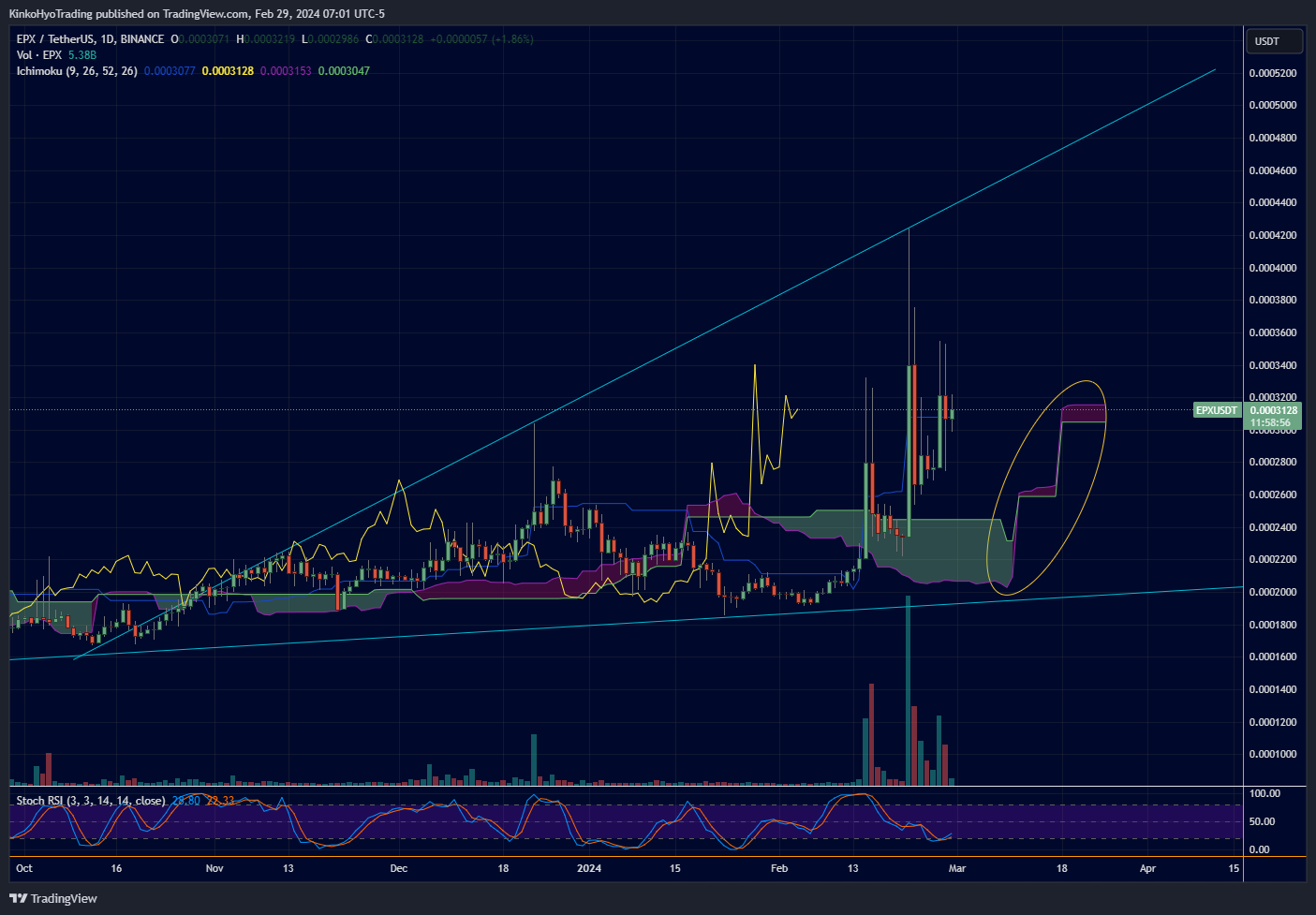The height and width of the screenshot is (915, 1316).
Task: Click the Stoch RSI value 28.80
Action: click(186, 801)
